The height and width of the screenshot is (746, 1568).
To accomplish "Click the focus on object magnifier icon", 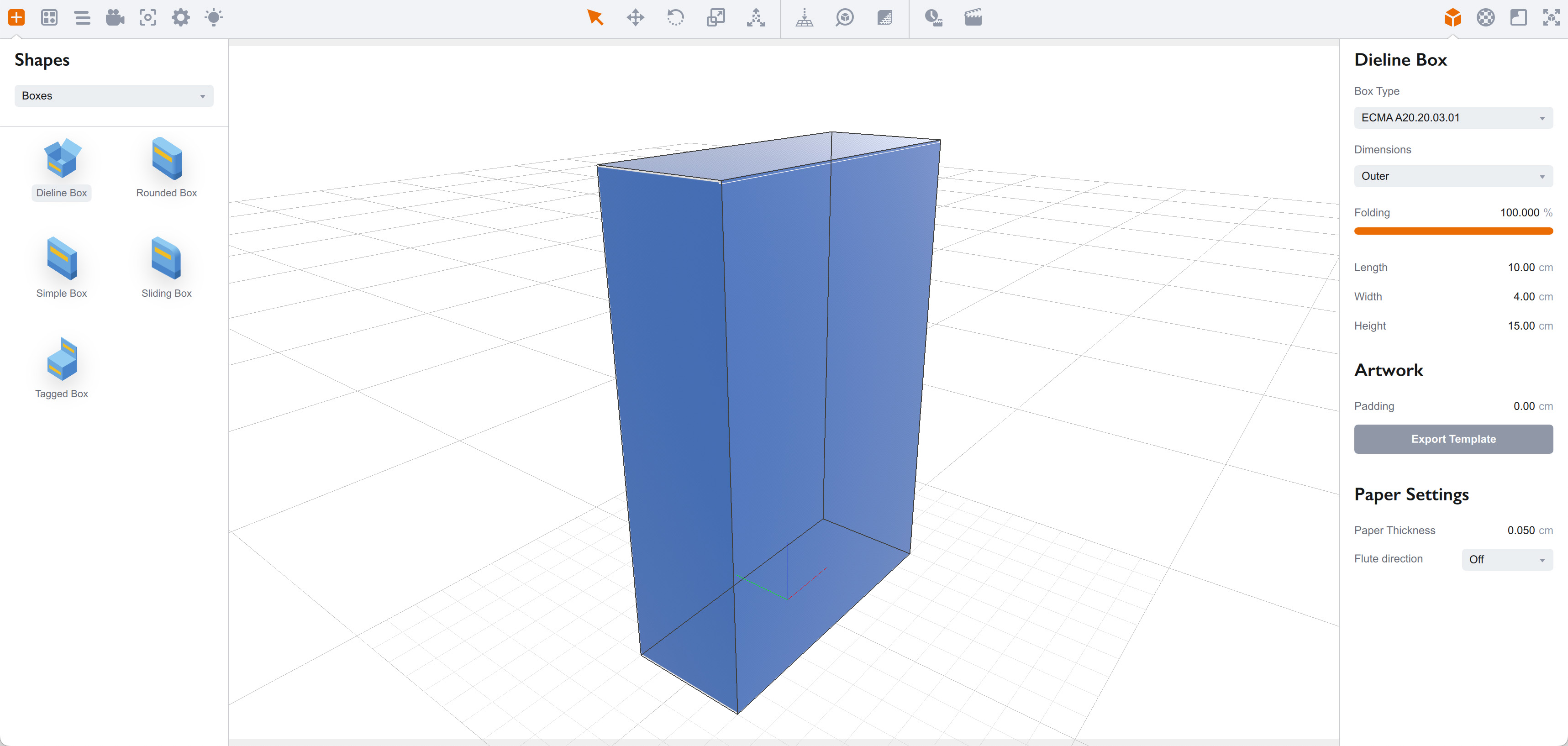I will pyautogui.click(x=844, y=17).
